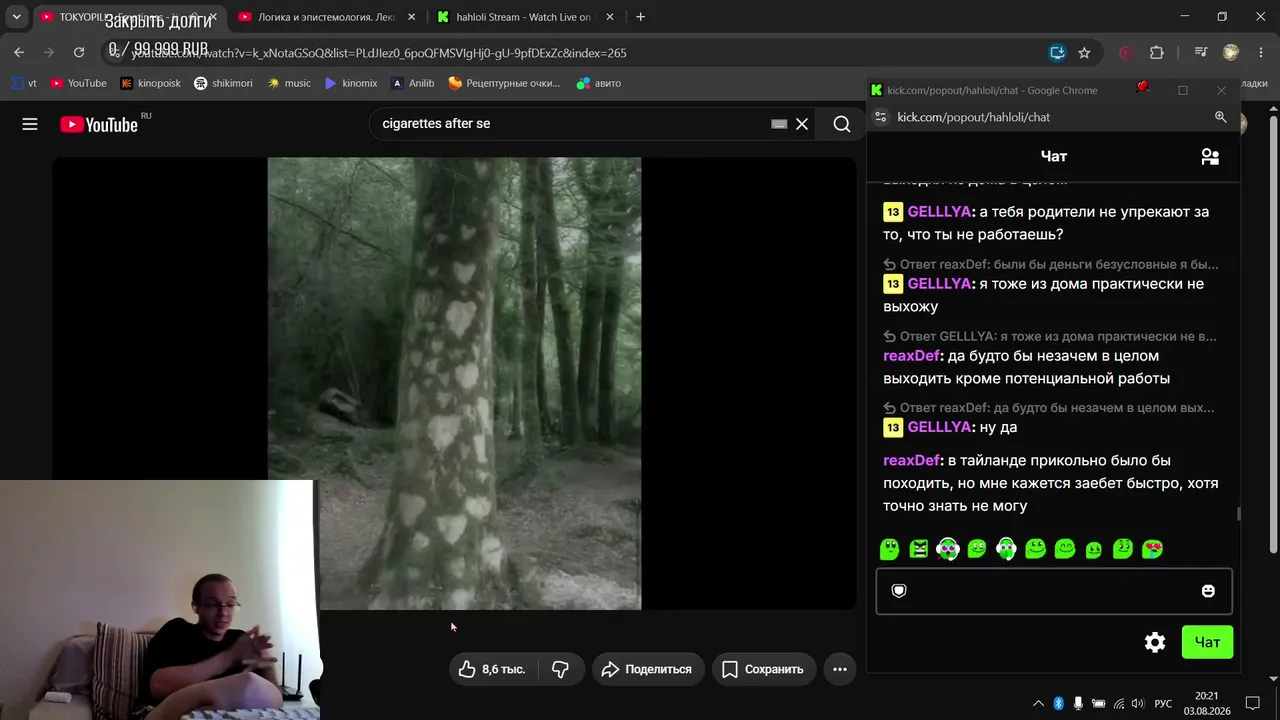This screenshot has height=720, width=1280.
Task: Open site info icon in Kick popout
Action: 880,117
